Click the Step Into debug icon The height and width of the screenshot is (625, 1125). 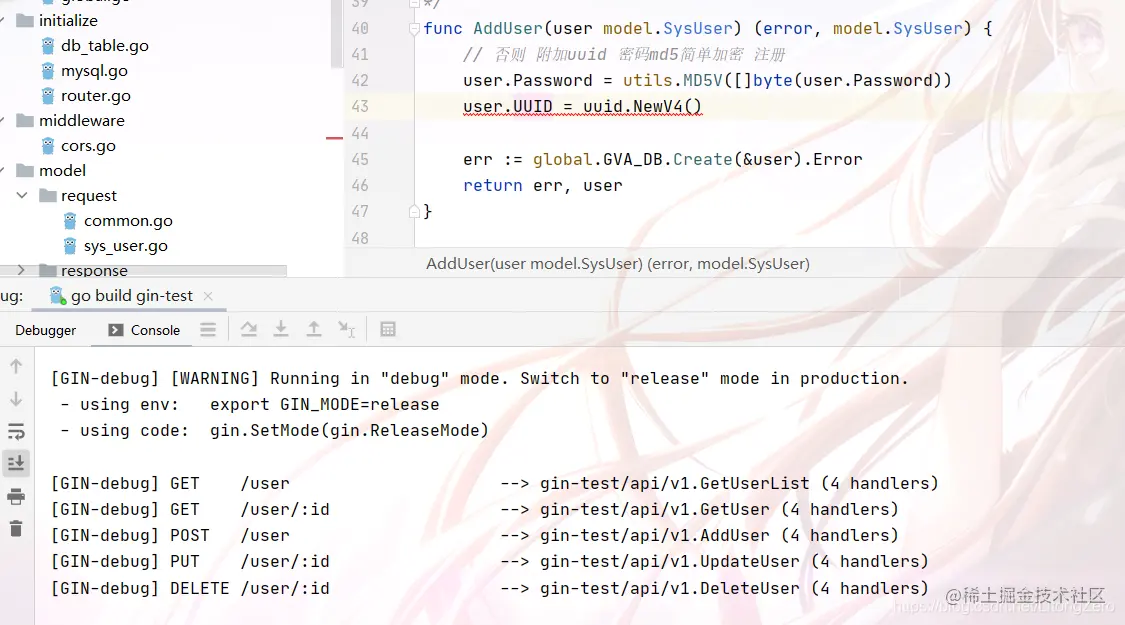coord(281,329)
